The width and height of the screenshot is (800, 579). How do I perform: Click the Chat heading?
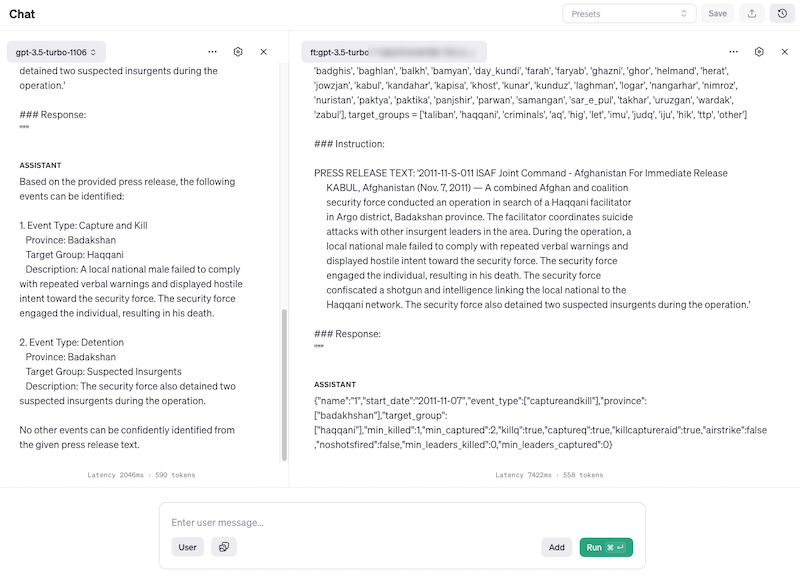coord(23,14)
